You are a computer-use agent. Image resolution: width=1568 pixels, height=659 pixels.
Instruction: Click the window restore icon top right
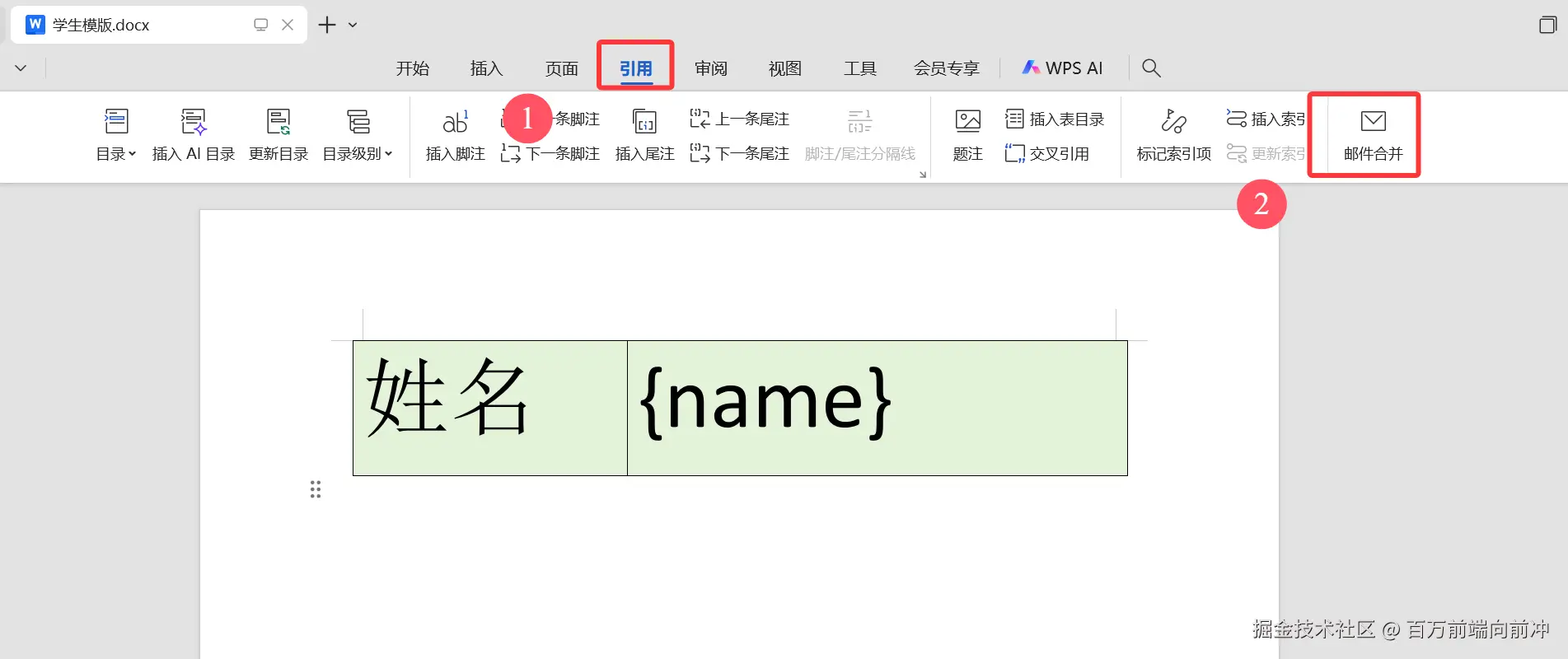[1548, 25]
